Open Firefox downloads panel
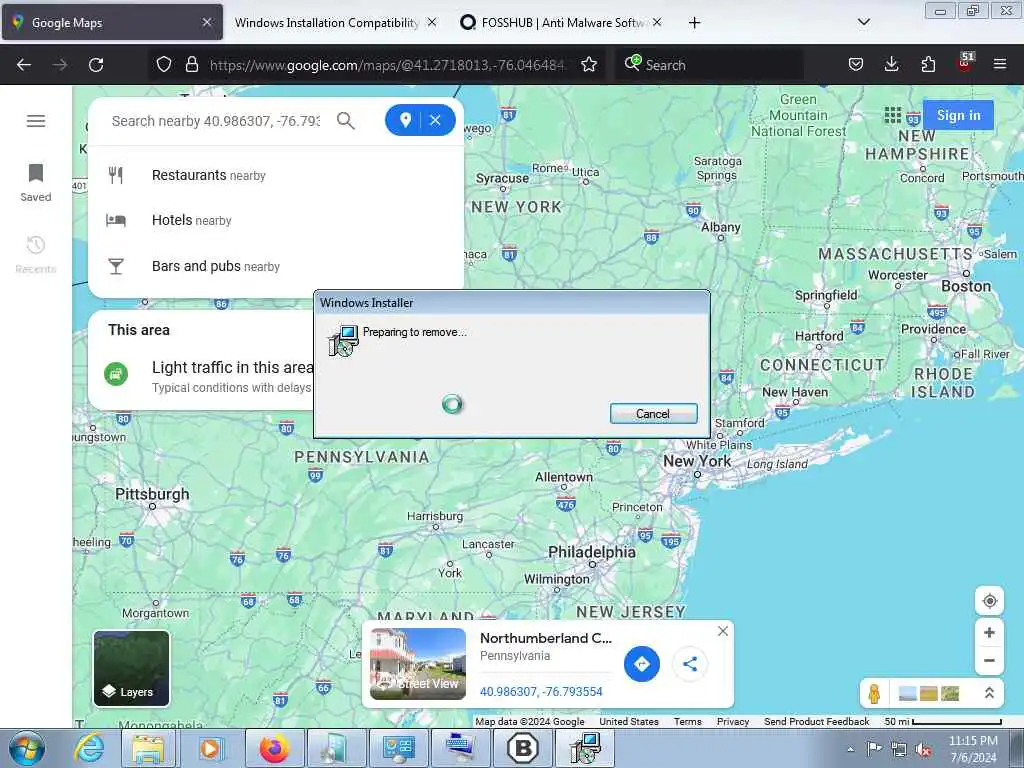 tap(891, 65)
